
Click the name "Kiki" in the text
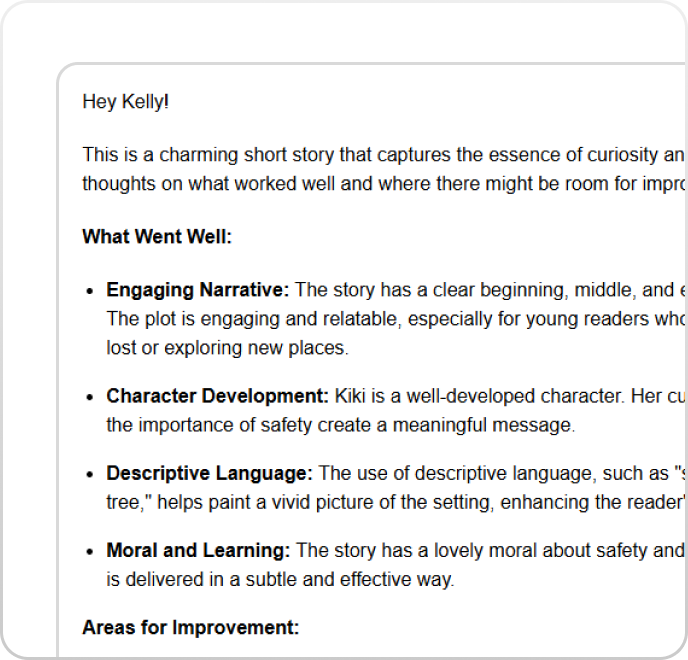352,396
